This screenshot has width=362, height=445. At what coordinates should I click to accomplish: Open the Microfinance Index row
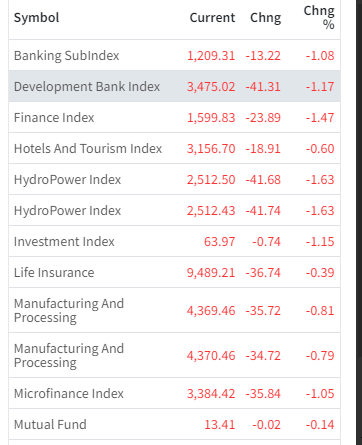pyautogui.click(x=174, y=393)
